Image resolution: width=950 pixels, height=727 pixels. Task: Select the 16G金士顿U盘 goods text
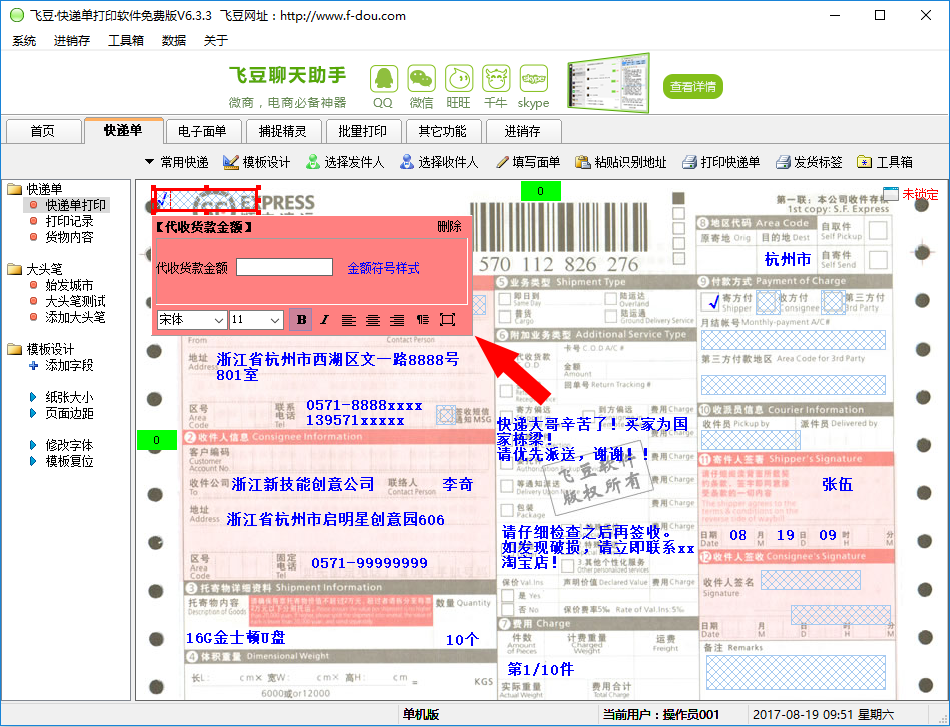click(x=236, y=637)
